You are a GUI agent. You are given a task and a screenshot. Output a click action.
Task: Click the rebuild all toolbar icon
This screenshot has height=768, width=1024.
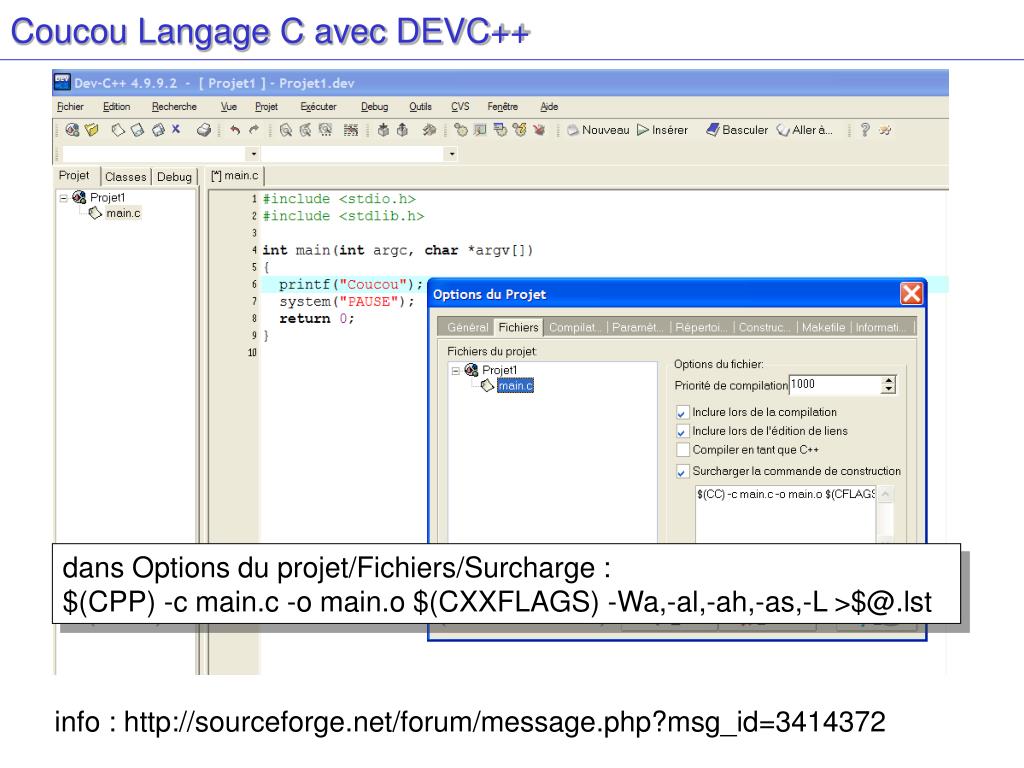520,130
